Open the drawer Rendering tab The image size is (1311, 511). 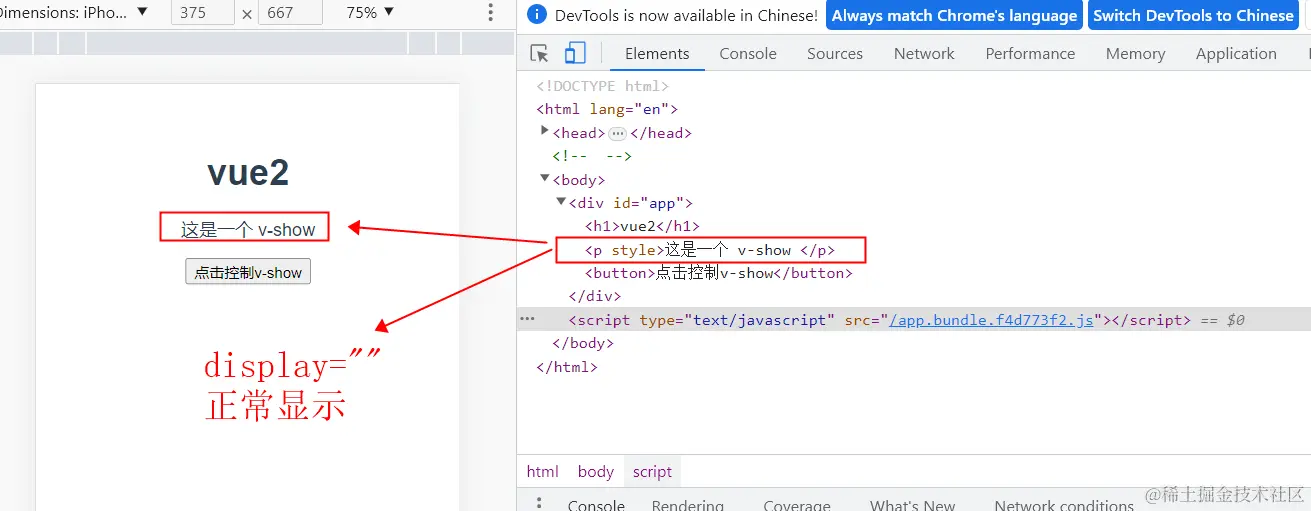click(x=687, y=504)
